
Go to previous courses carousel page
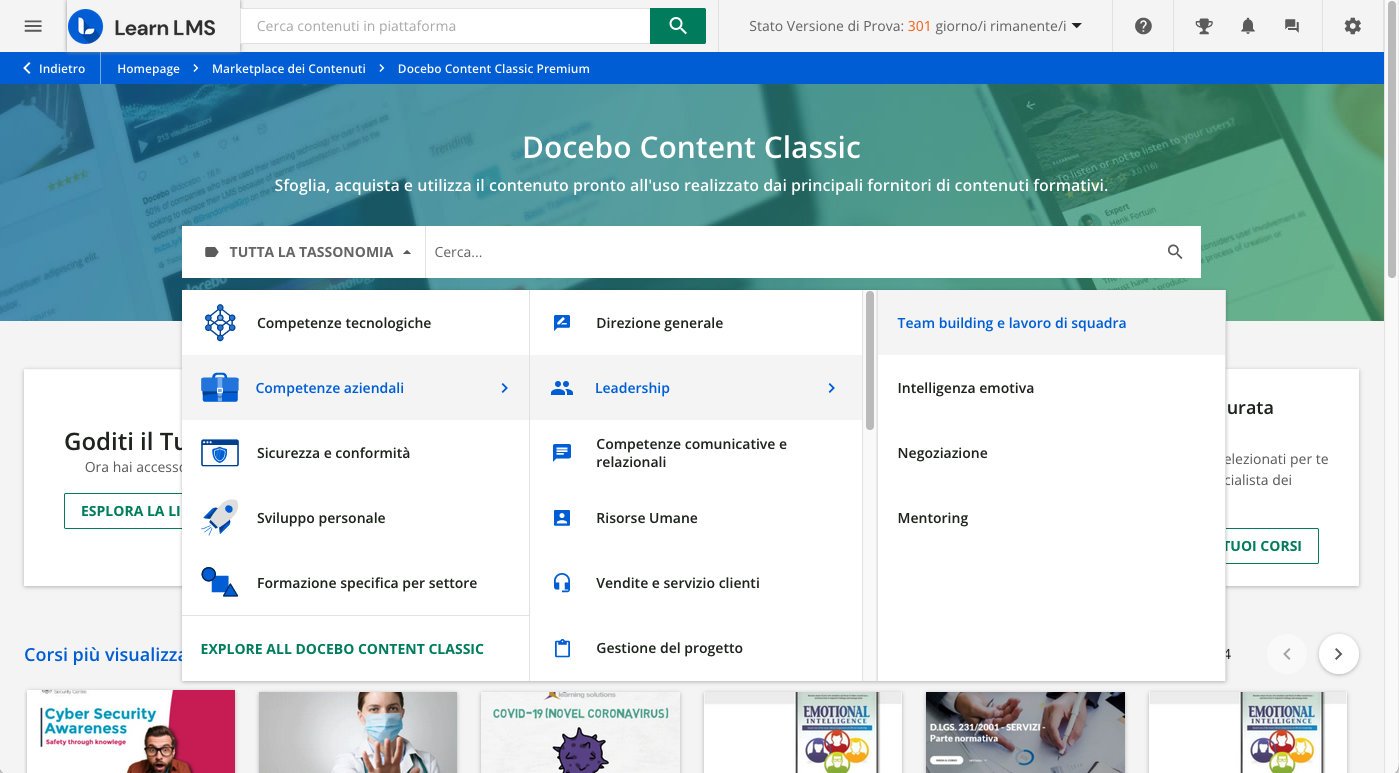(1287, 654)
